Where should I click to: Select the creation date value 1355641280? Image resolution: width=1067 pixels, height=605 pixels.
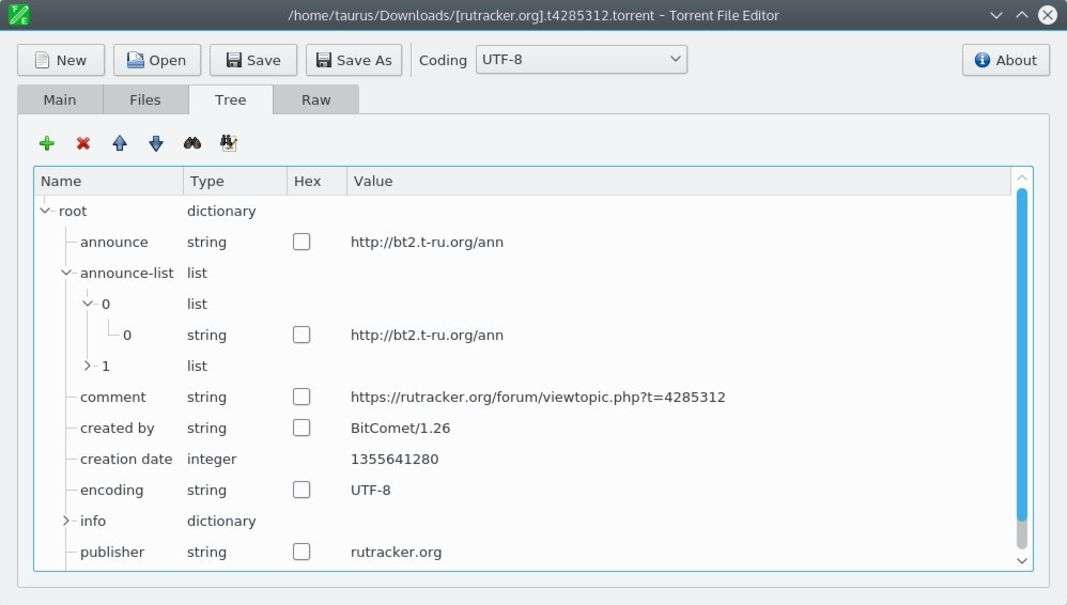point(394,459)
